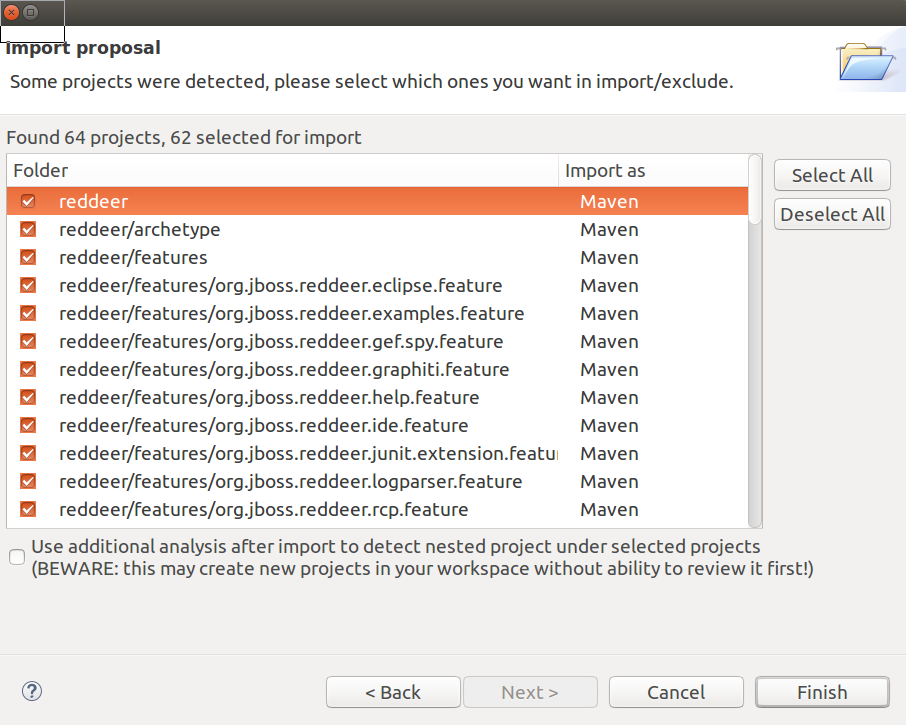The height and width of the screenshot is (725, 906).
Task: Click the open folder wizard icon
Action: point(863,62)
